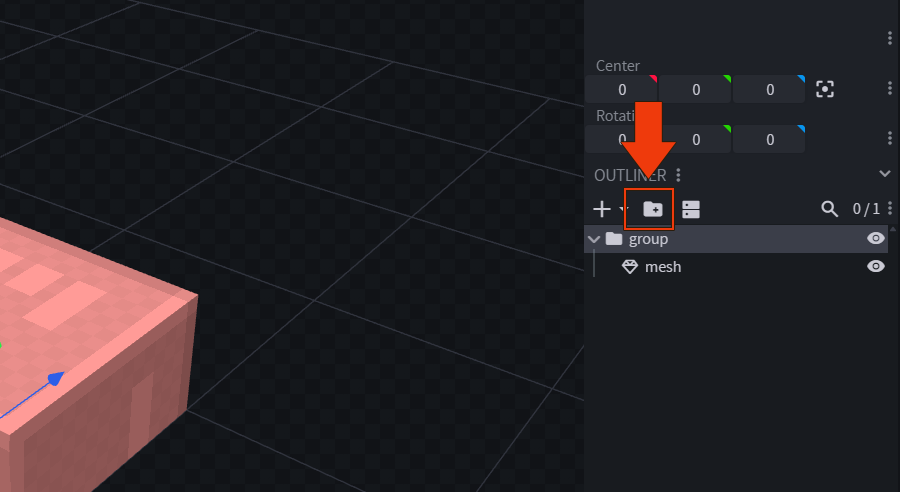Select the group item label in outliner
This screenshot has height=492, width=900.
[x=648, y=239]
